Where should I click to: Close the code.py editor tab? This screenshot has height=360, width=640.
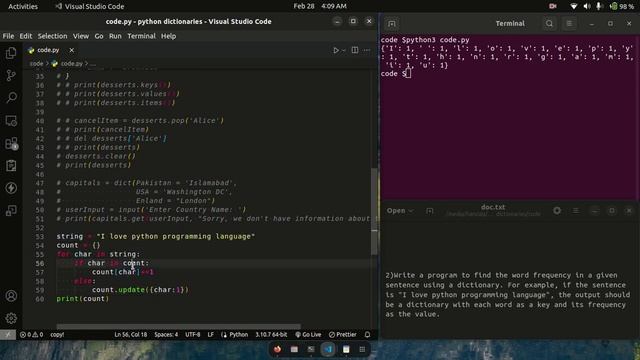pos(71,50)
